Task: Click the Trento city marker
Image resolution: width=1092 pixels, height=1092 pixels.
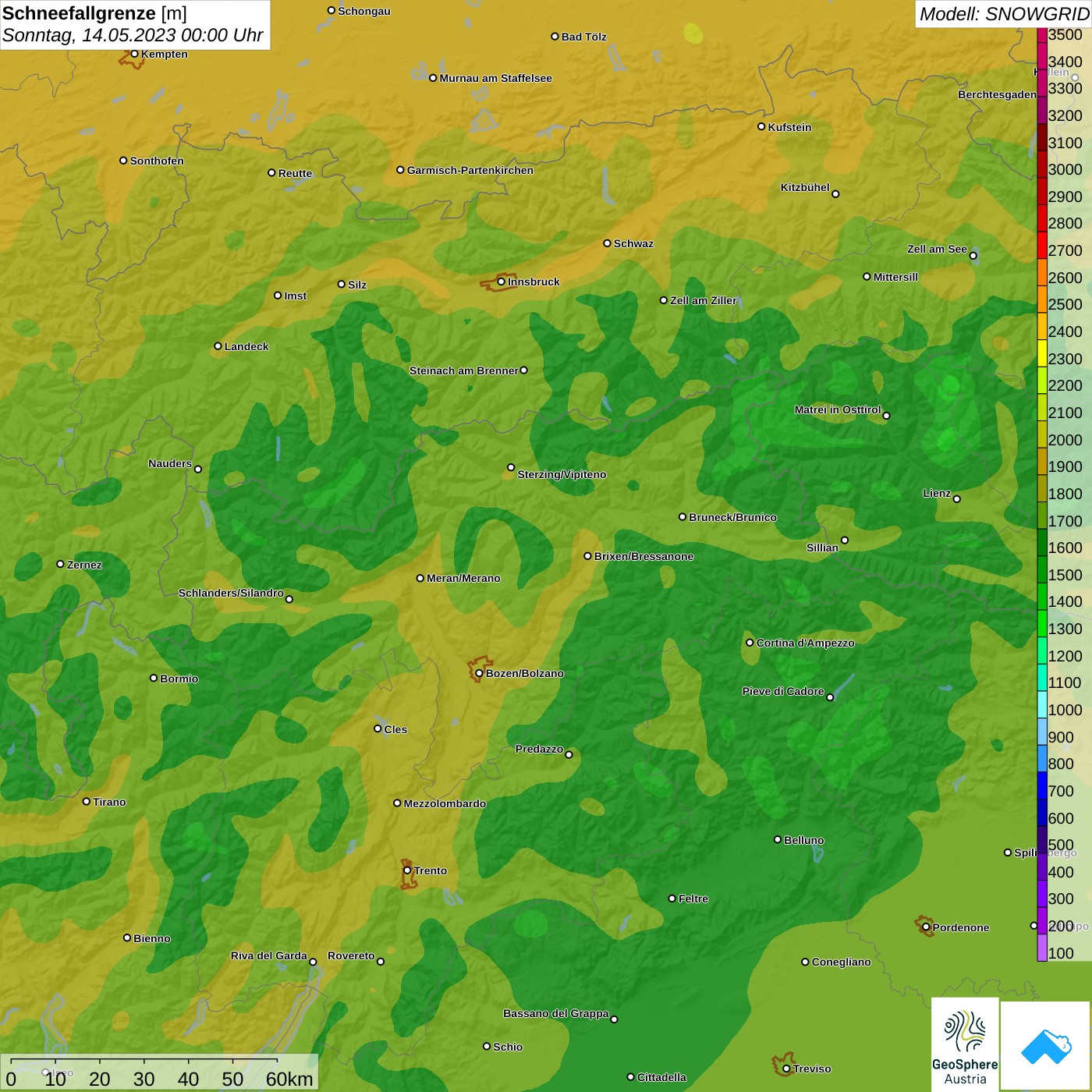Action: click(407, 870)
